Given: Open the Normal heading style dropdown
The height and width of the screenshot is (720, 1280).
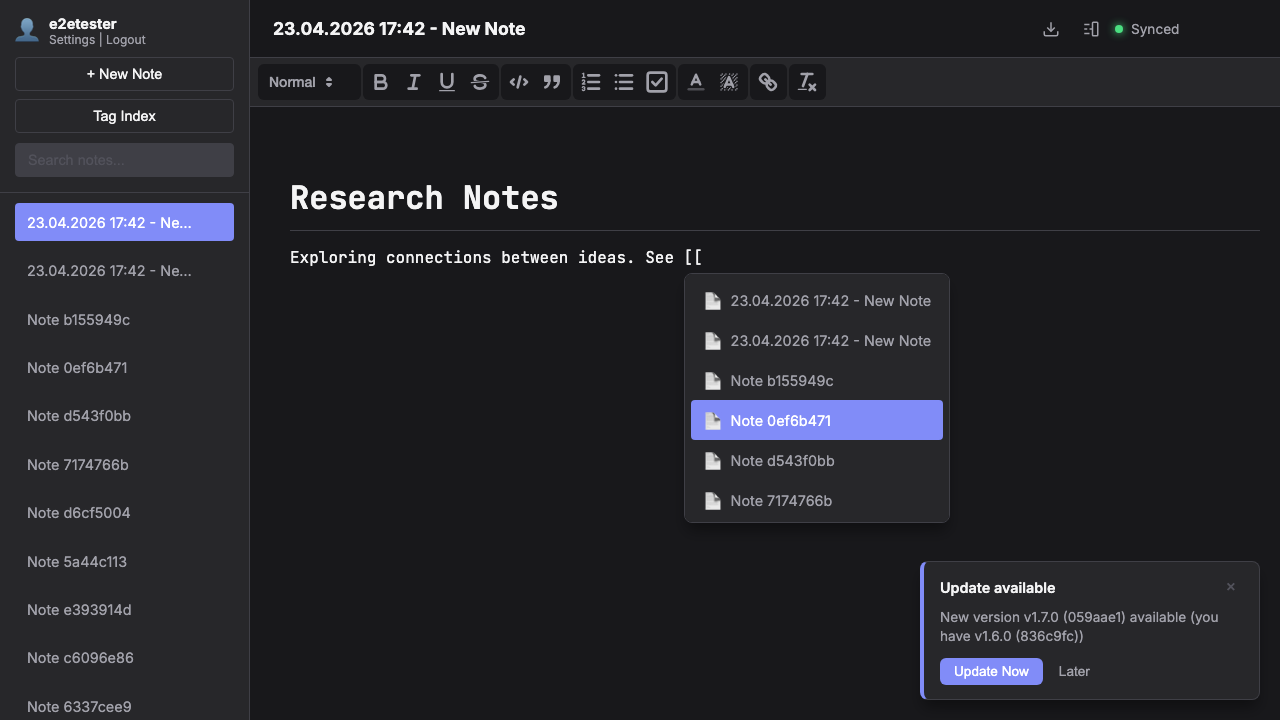Looking at the screenshot, I should coord(300,82).
